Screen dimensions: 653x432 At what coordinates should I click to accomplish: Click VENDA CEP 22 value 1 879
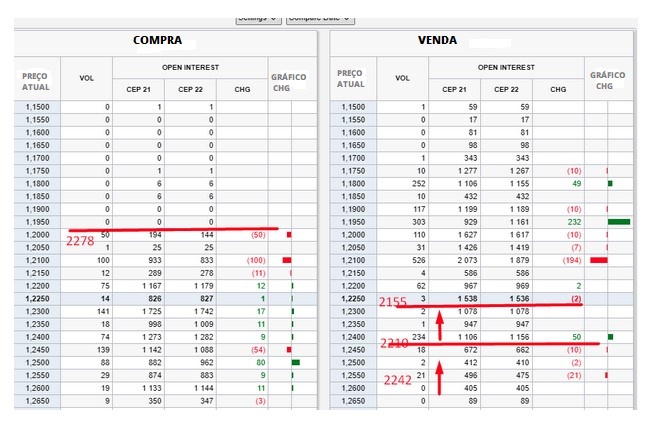pos(519,260)
